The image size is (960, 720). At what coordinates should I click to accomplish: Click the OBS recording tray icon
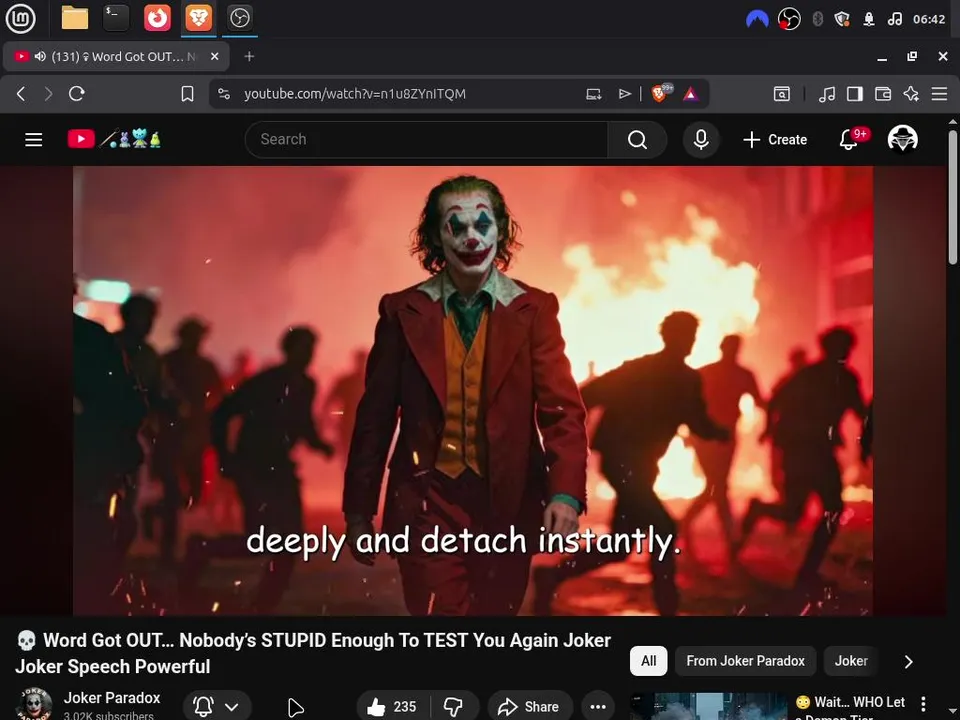point(789,19)
